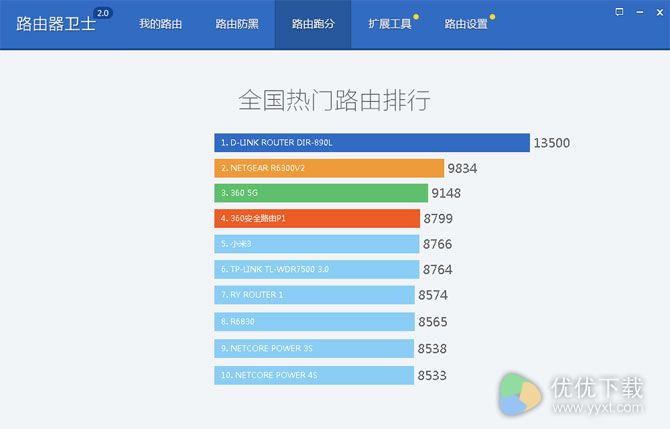Select the 路由跑分 tab

(313, 24)
